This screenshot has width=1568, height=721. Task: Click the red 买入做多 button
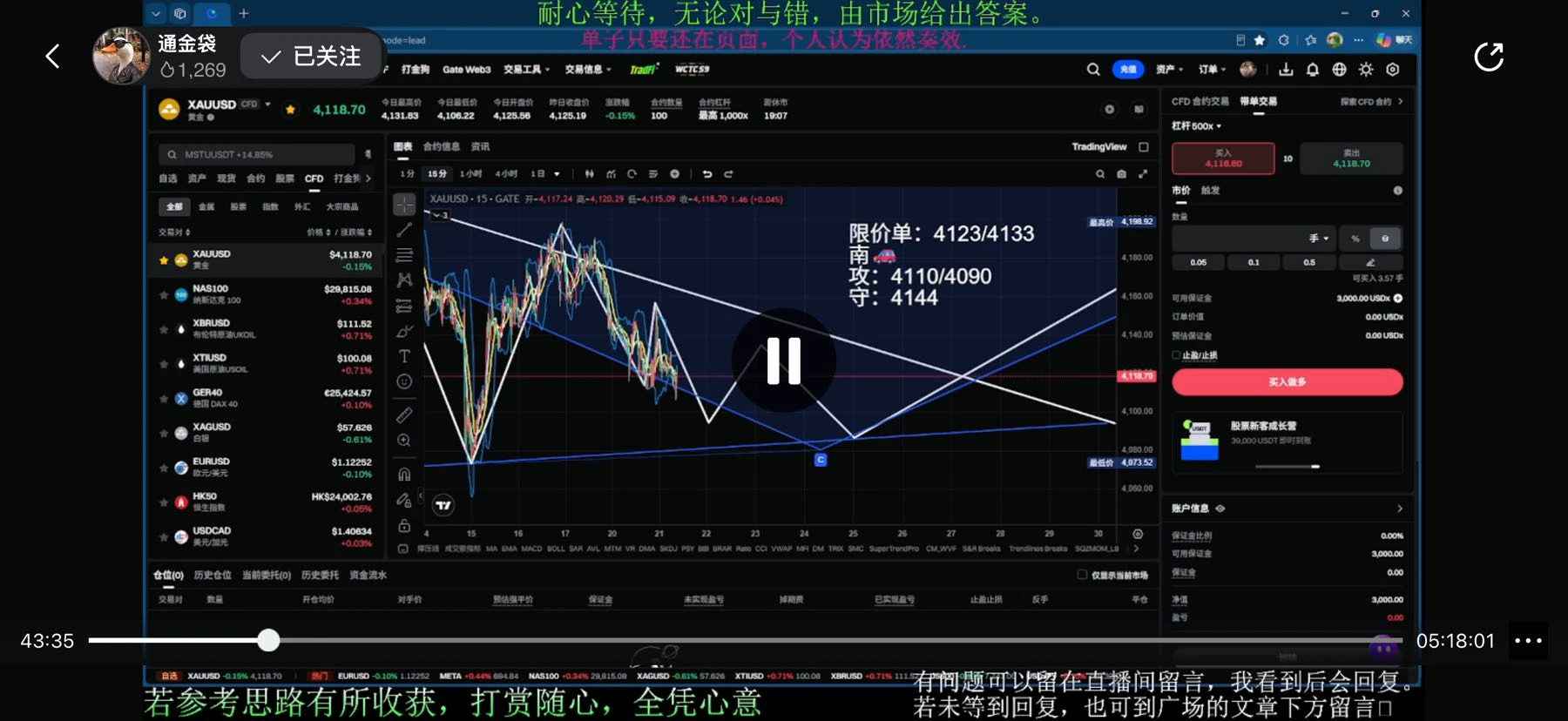[x=1287, y=382]
